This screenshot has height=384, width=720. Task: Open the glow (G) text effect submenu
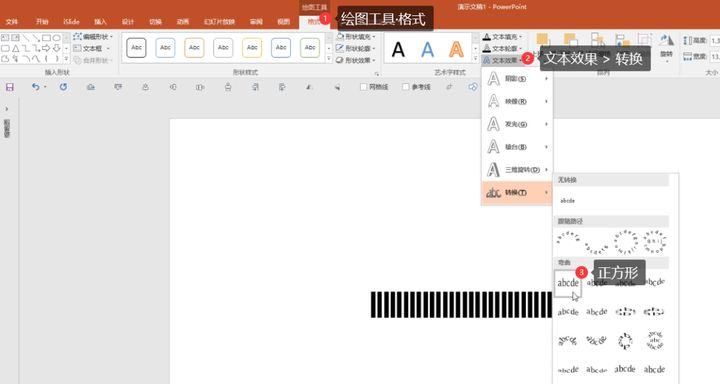[517, 124]
